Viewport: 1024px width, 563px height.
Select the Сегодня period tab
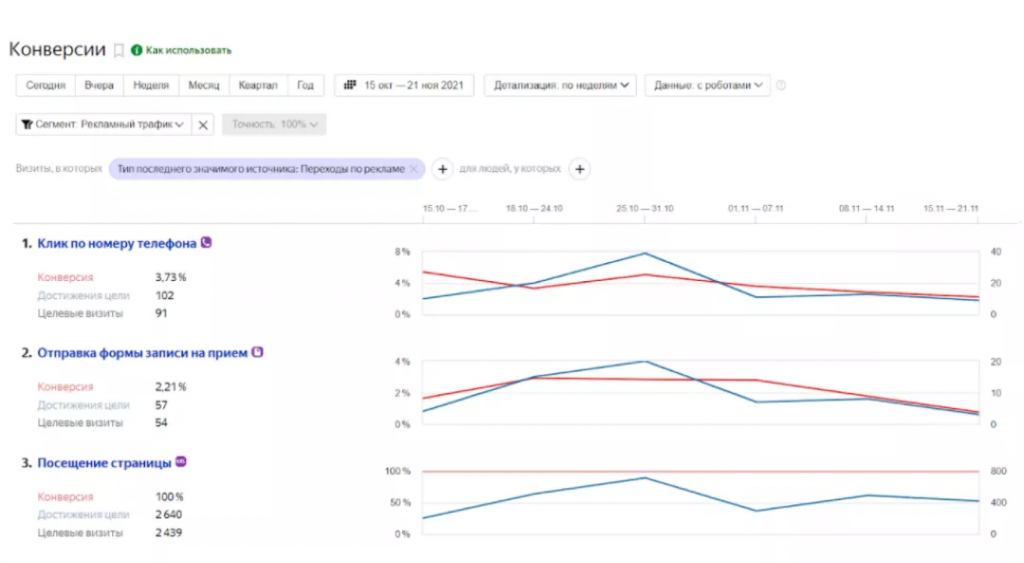point(45,86)
